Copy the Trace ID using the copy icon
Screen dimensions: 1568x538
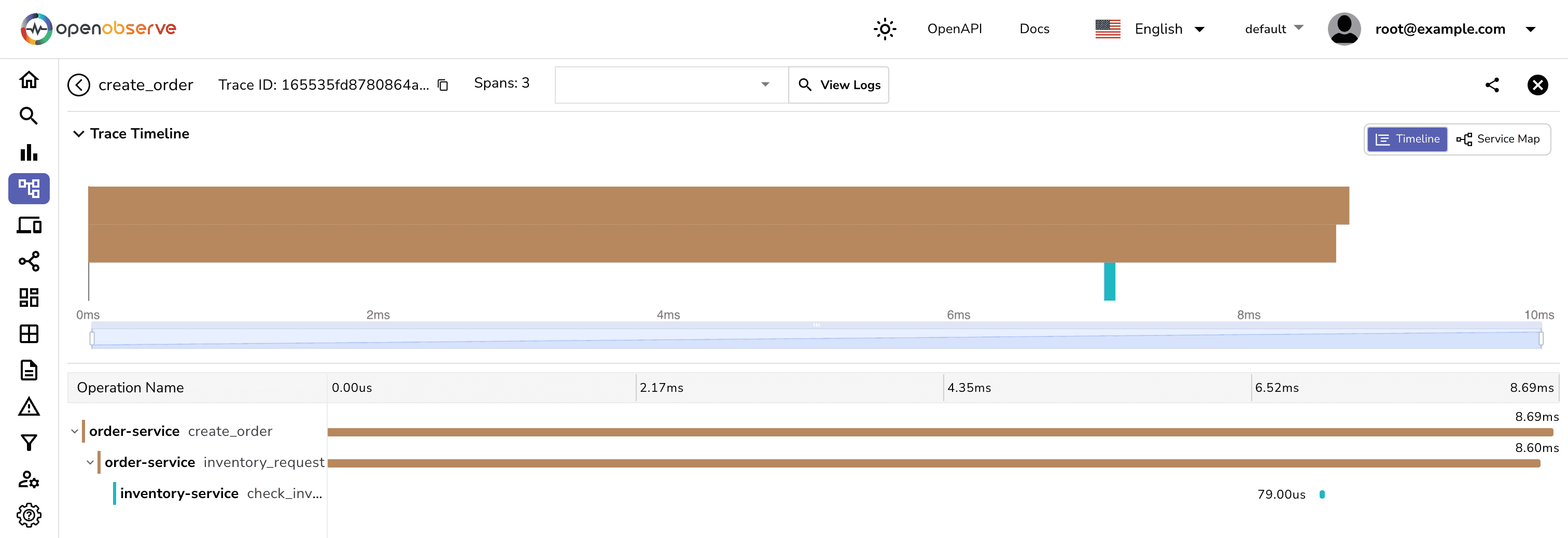(x=442, y=85)
